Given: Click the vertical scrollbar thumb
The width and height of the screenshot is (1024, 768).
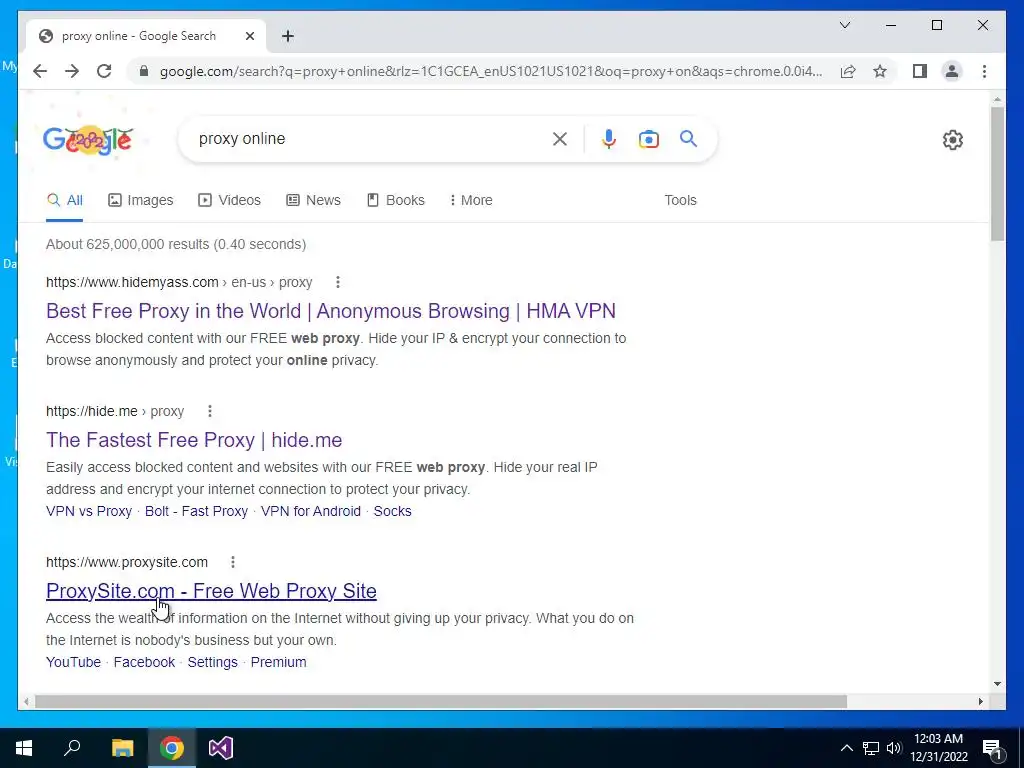Looking at the screenshot, I should click(997, 173).
